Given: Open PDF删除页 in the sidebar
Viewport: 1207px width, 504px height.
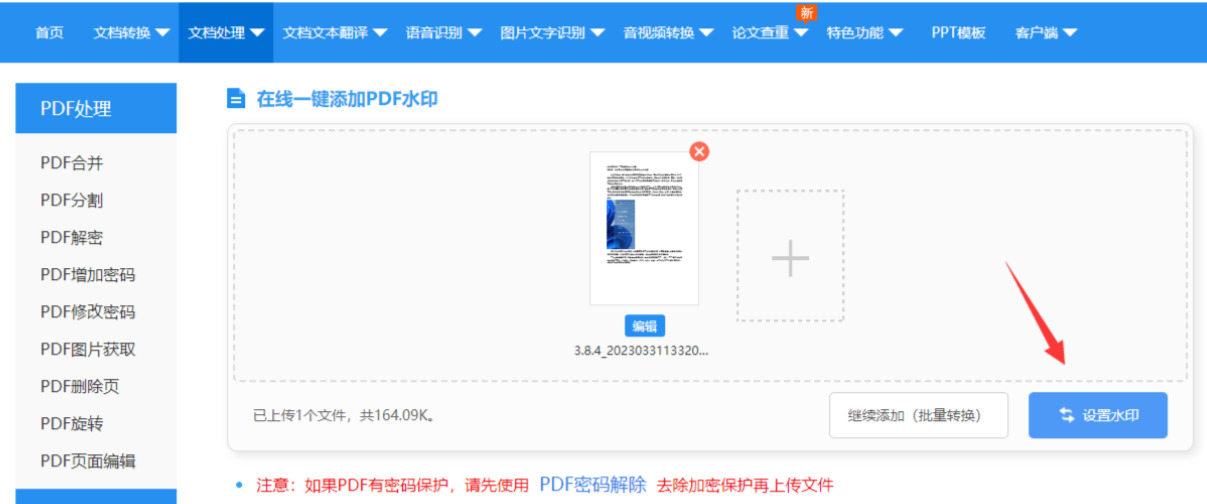Looking at the screenshot, I should [x=80, y=386].
